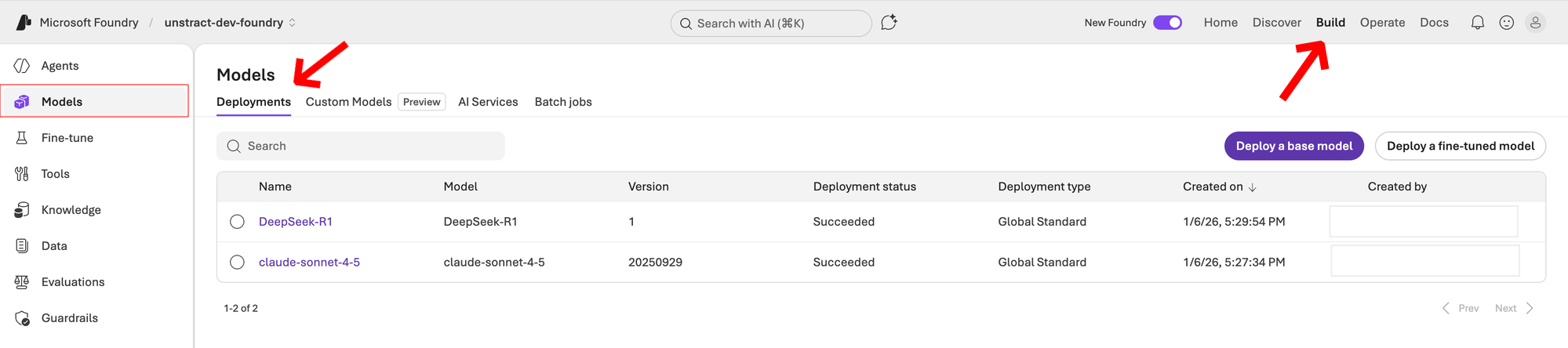
Task: Switch to the Custom Models tab
Action: 348,102
